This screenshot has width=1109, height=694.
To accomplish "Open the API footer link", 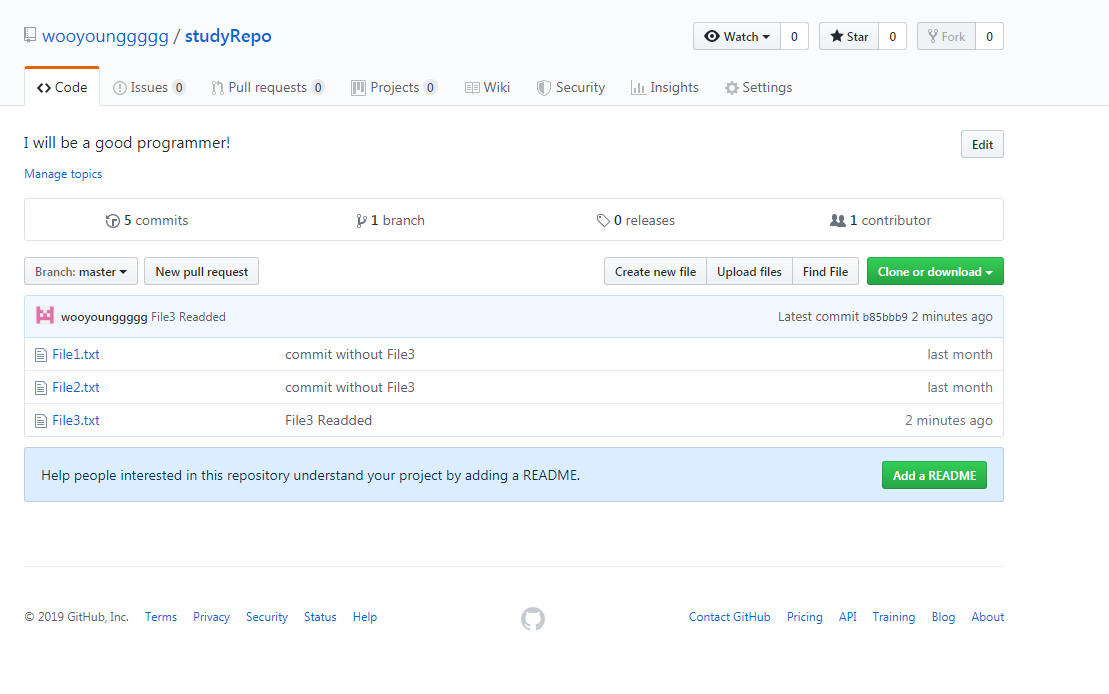I will click(847, 617).
